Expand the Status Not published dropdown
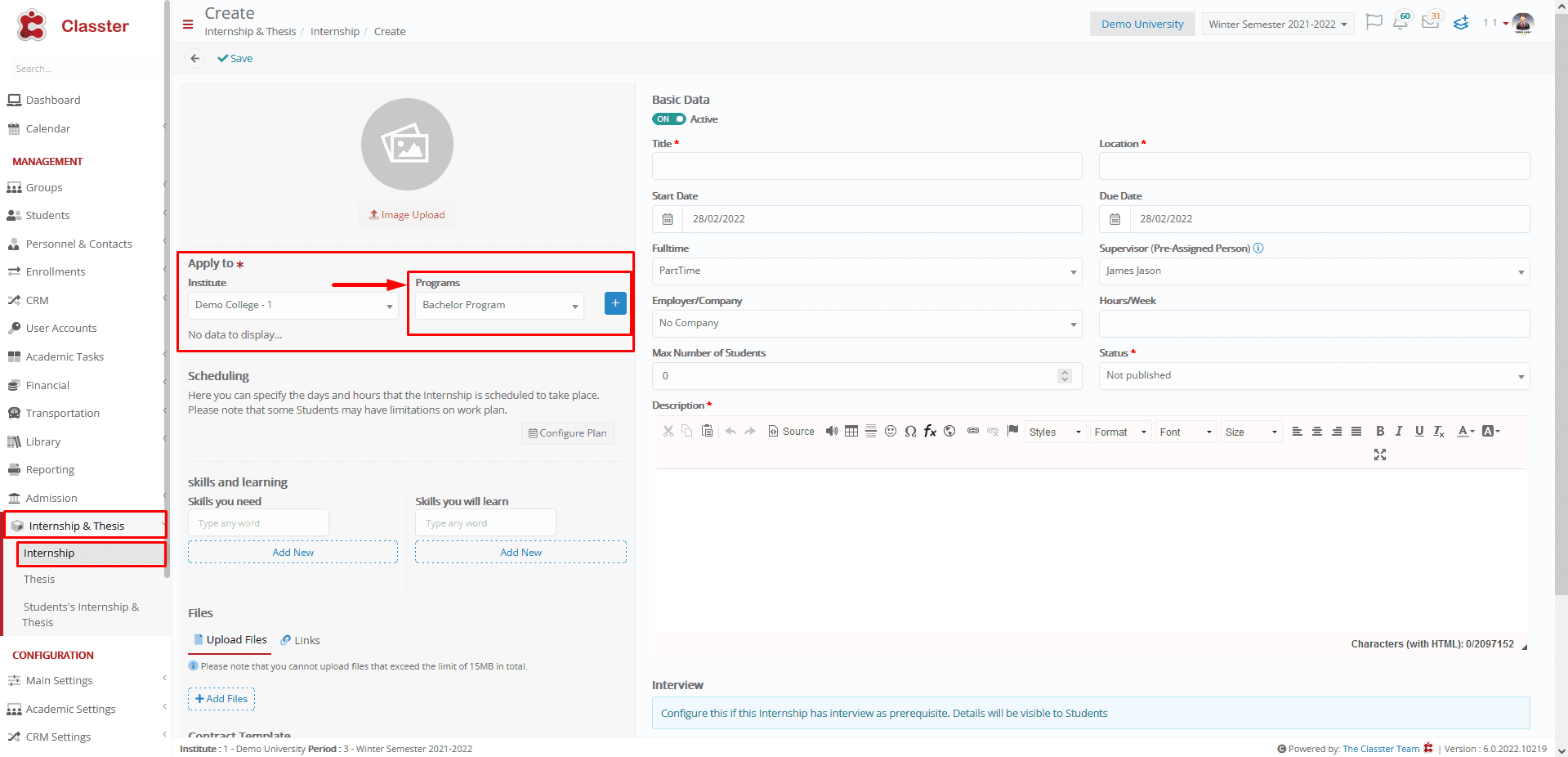The width and height of the screenshot is (1568, 757). coord(1314,376)
